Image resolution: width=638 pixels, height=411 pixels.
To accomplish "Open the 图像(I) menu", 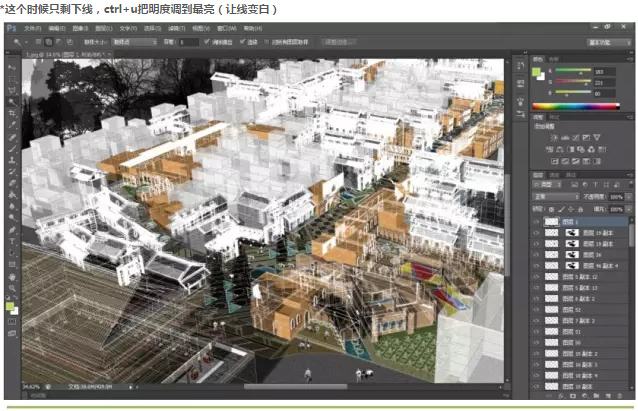I will 80,28.
